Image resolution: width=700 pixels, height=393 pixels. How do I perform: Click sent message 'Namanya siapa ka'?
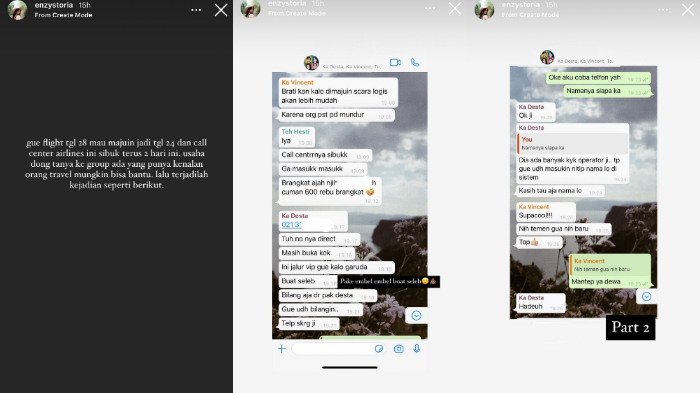[x=607, y=91]
